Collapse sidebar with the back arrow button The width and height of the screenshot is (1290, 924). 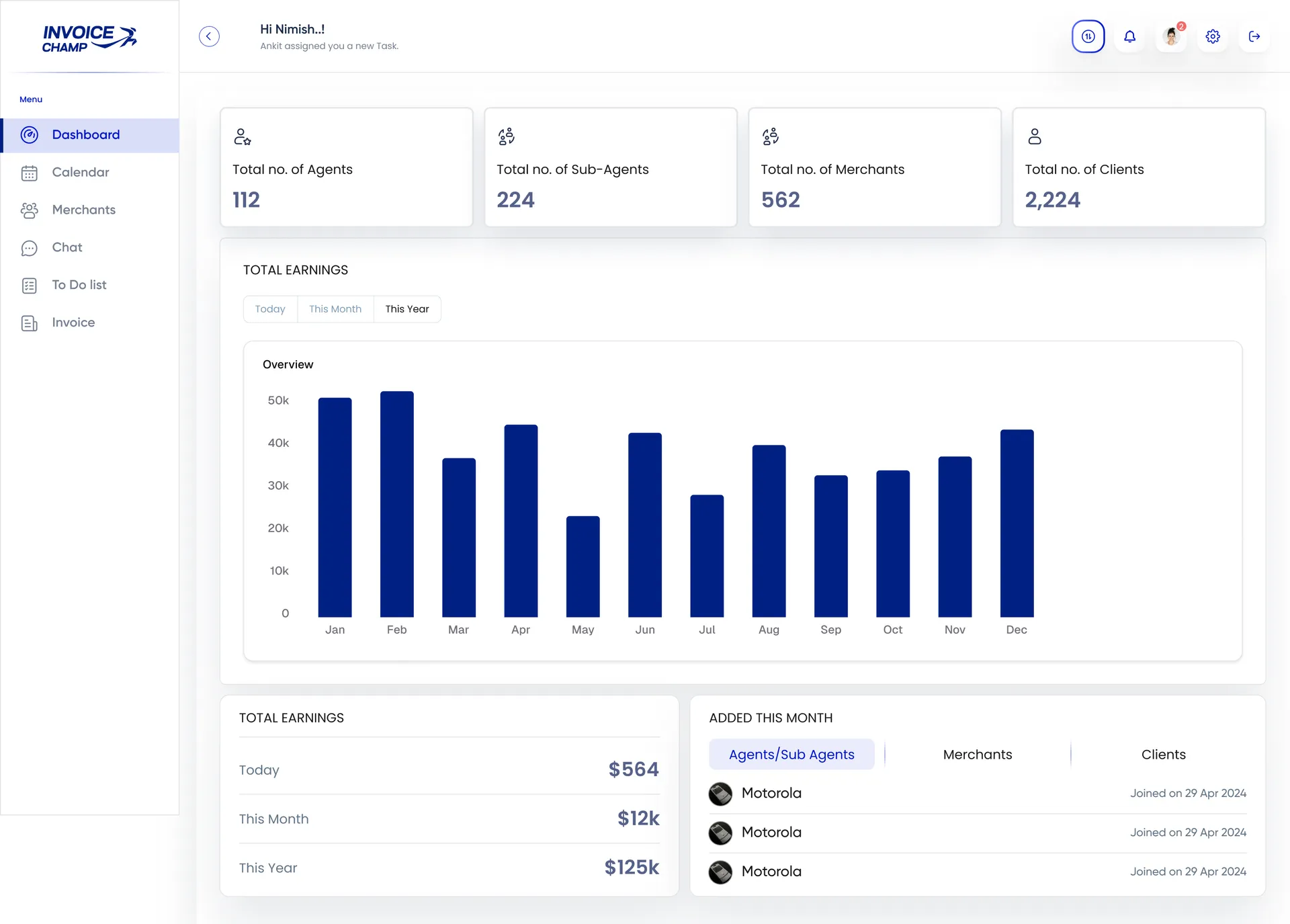click(209, 36)
